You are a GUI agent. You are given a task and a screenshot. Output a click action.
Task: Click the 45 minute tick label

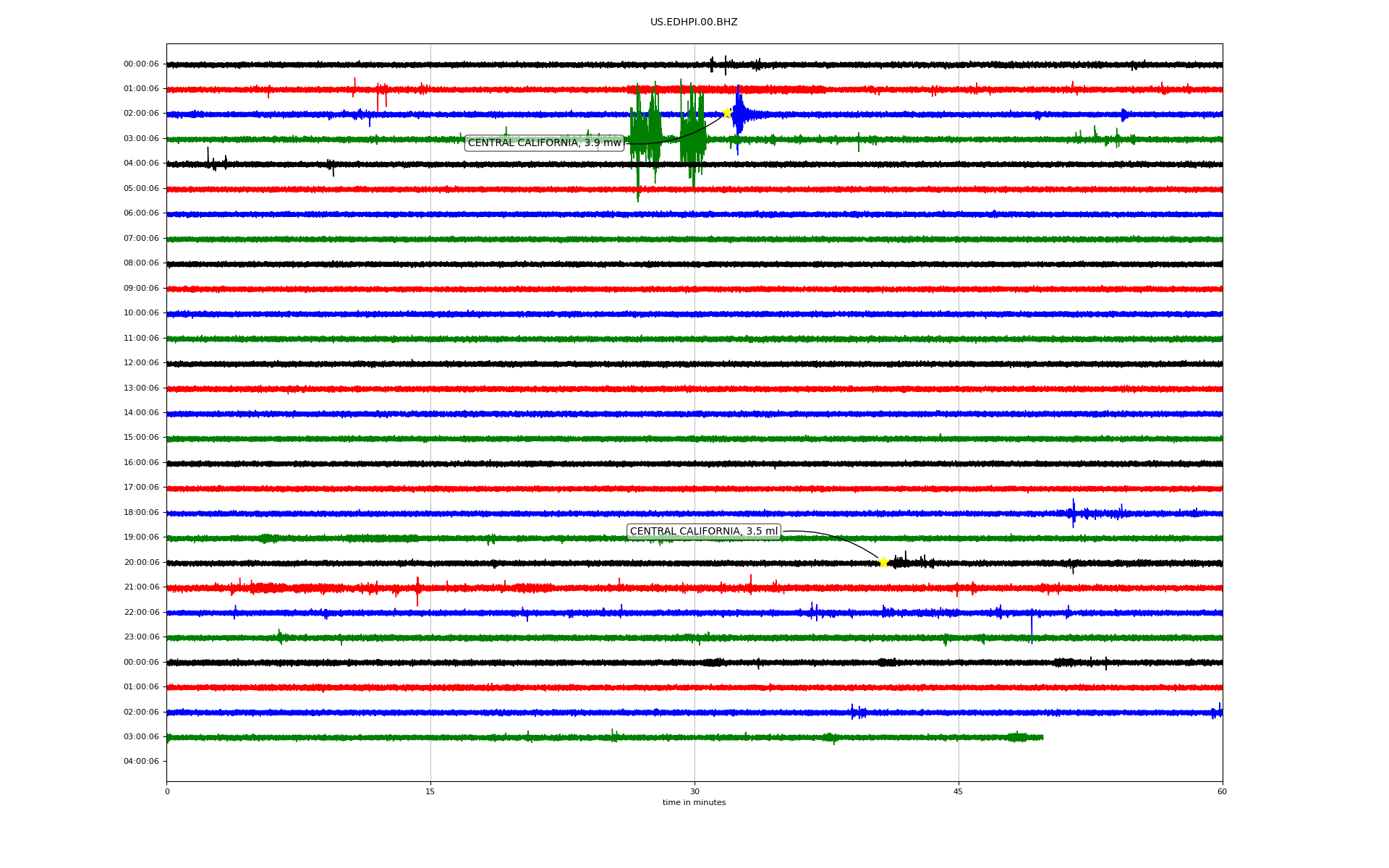[958, 791]
